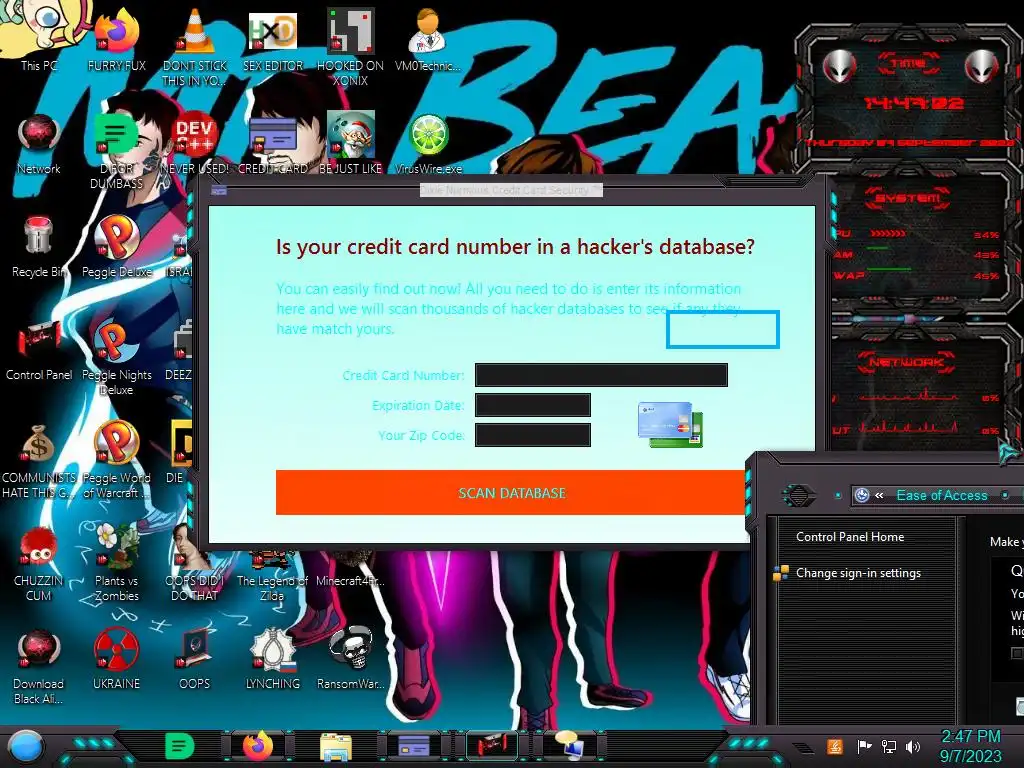
Task: Click the Control Panel back navigation button
Action: (799, 495)
